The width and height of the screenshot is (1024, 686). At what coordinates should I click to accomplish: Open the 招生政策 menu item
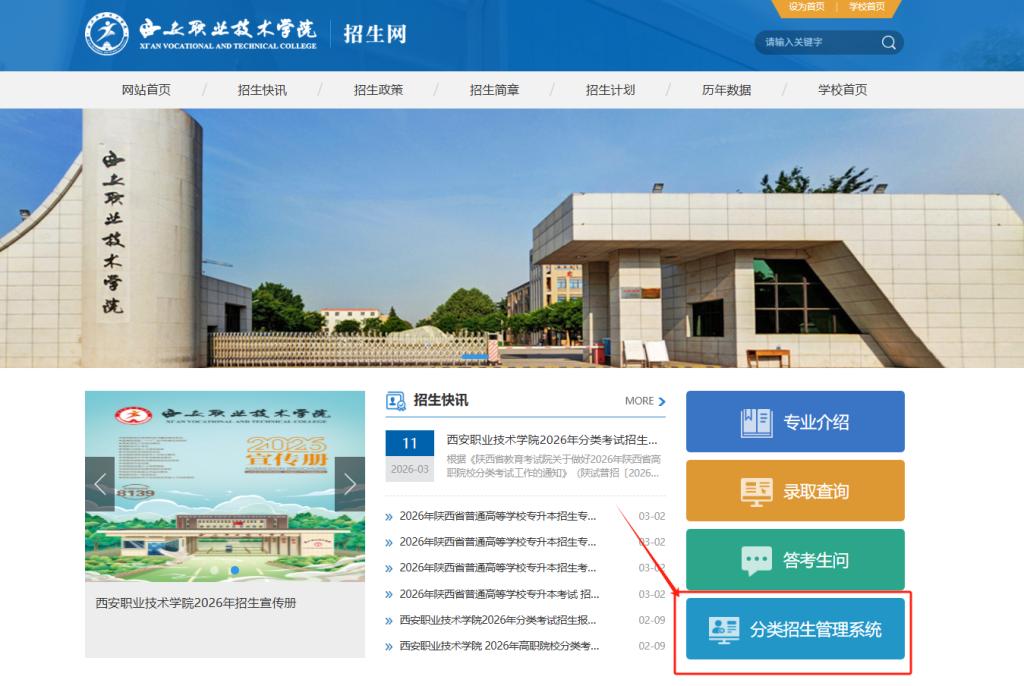[378, 90]
